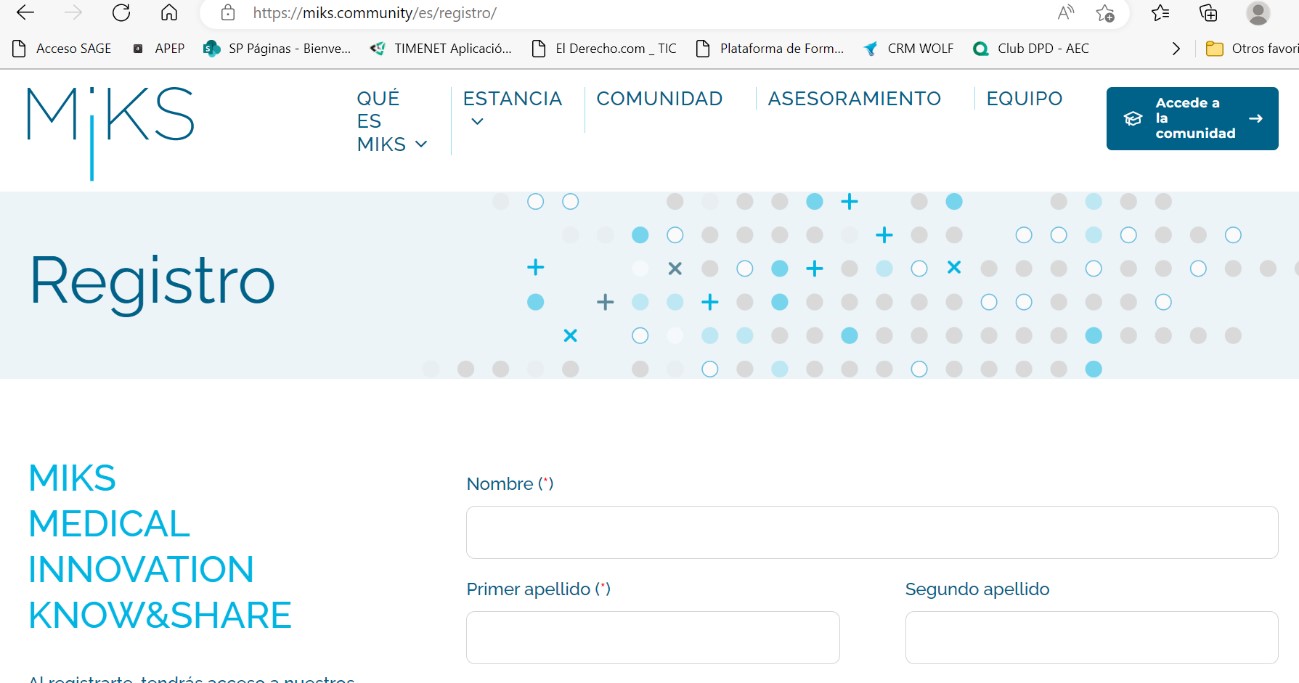Click the Segundo apellido text box
1299x683 pixels.
click(1091, 637)
